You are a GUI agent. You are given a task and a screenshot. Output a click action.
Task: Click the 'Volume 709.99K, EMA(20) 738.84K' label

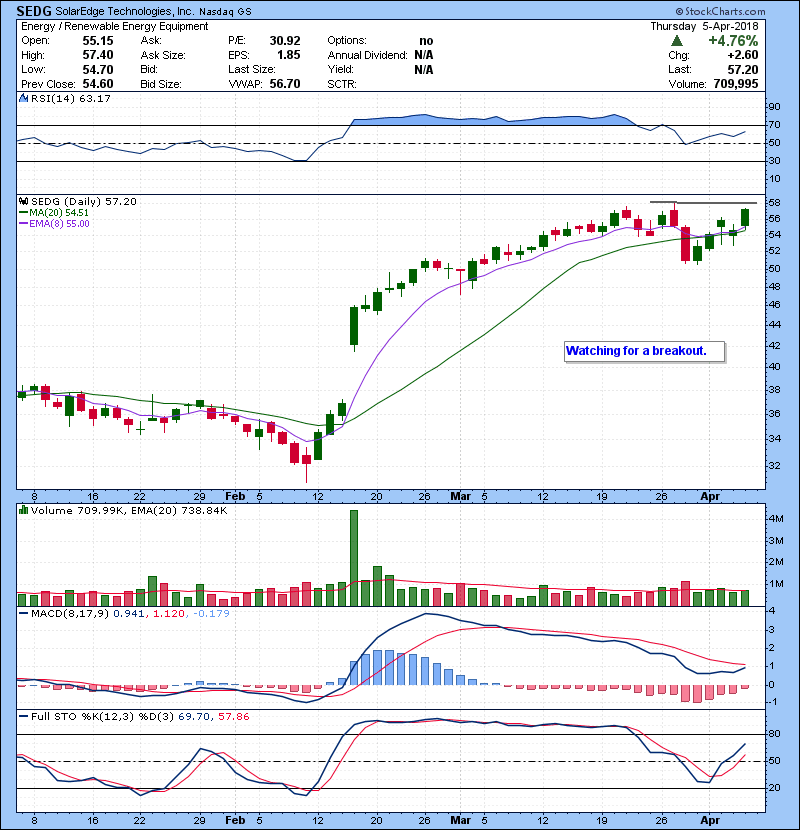tap(129, 511)
